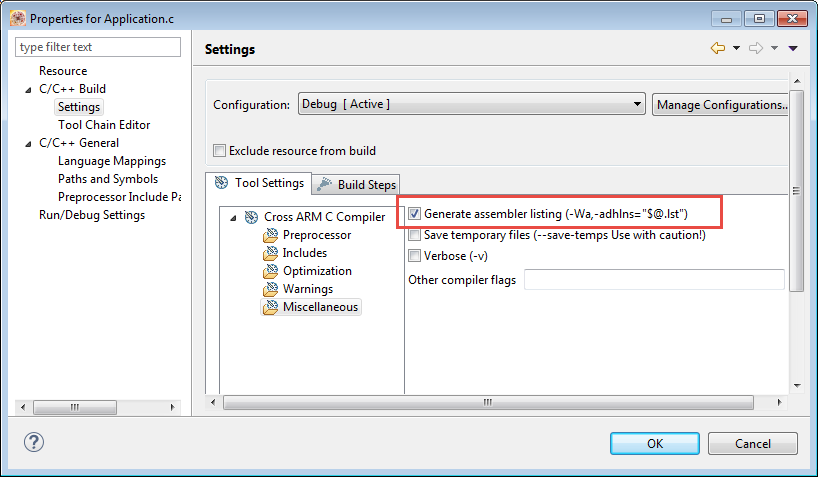Viewport: 818px width, 477px height.
Task: Click the Optimization folder icon
Action: pyautogui.click(x=270, y=271)
